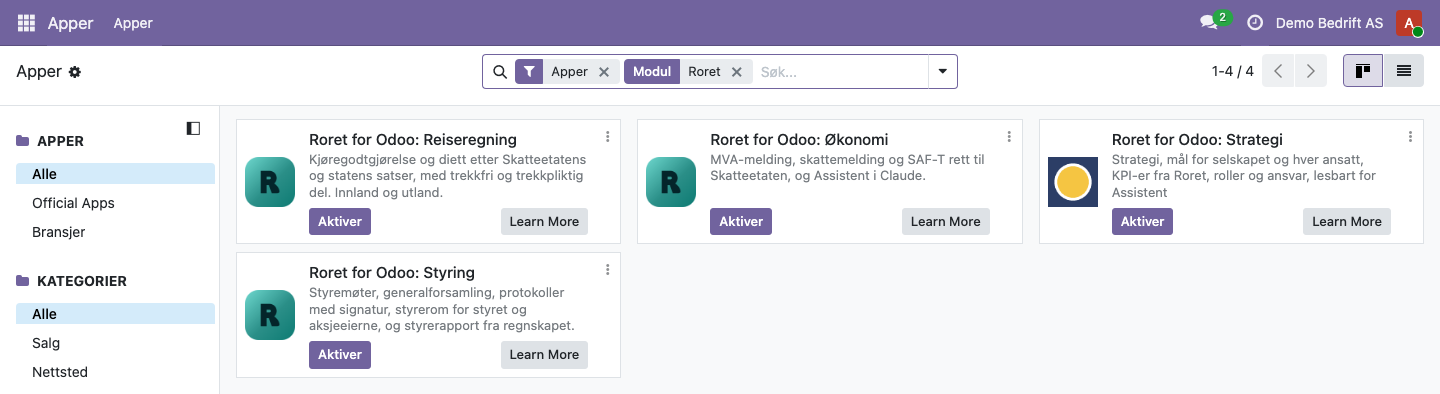1440x394 pixels.
Task: Activate Roret for Odoo: Strategi
Action: pyautogui.click(x=1142, y=222)
